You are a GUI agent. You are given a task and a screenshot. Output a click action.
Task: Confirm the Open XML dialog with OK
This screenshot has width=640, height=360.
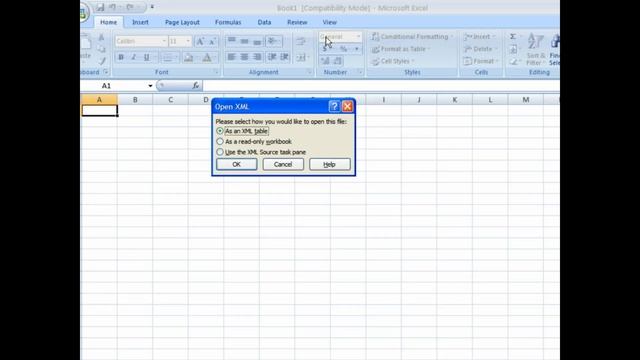click(237, 164)
